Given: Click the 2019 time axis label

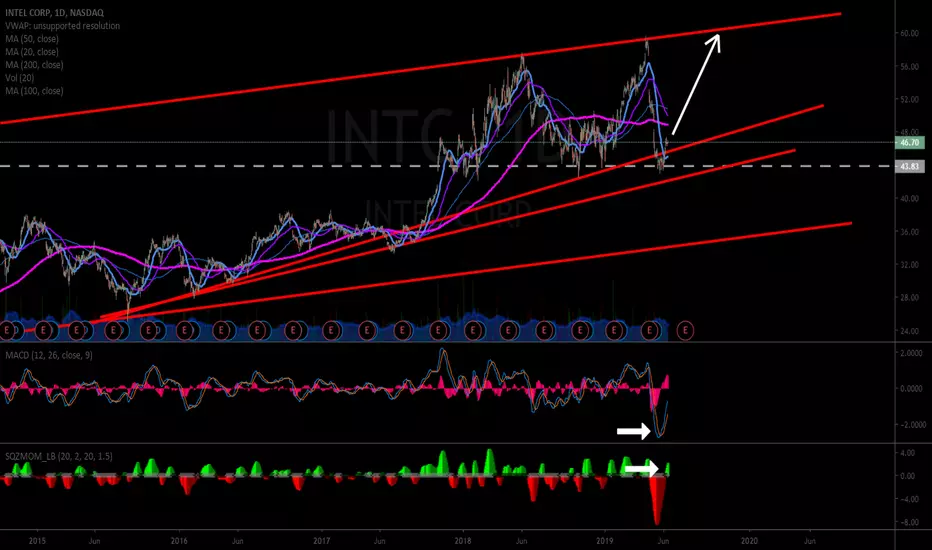Looking at the screenshot, I should pyautogui.click(x=604, y=541).
